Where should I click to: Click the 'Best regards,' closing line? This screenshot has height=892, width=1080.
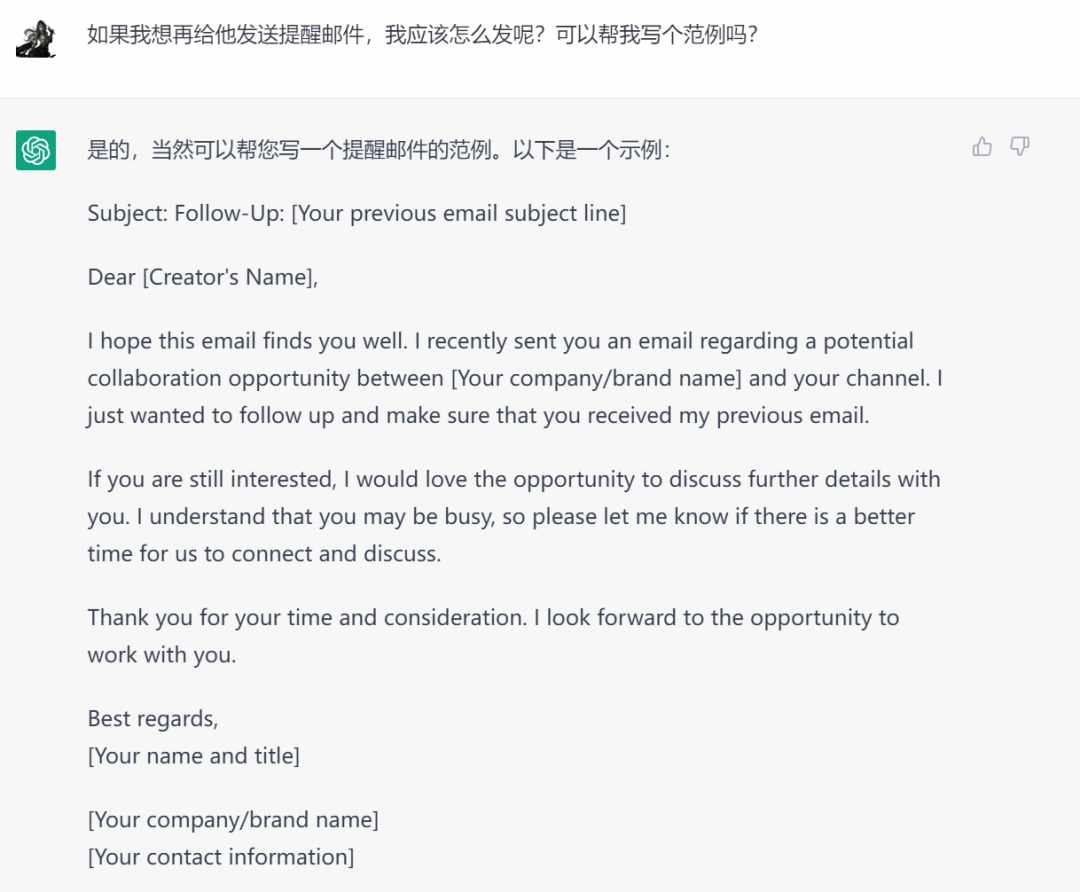point(153,718)
